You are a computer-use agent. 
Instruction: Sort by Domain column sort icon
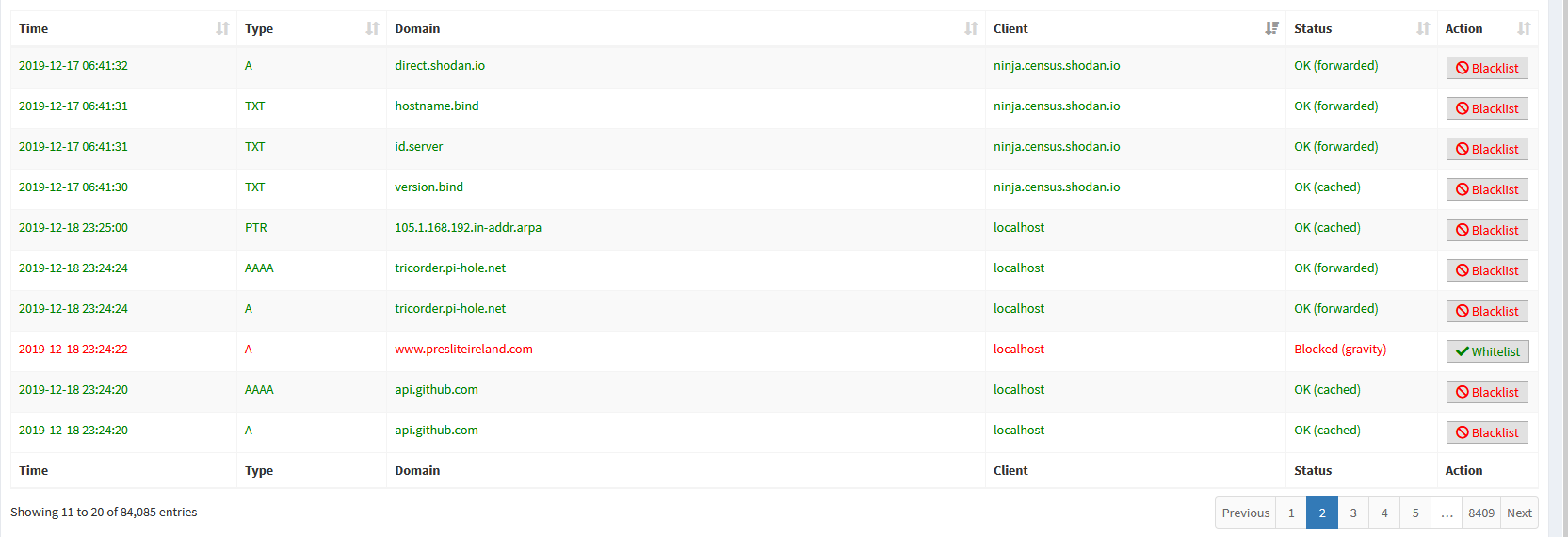tap(971, 28)
